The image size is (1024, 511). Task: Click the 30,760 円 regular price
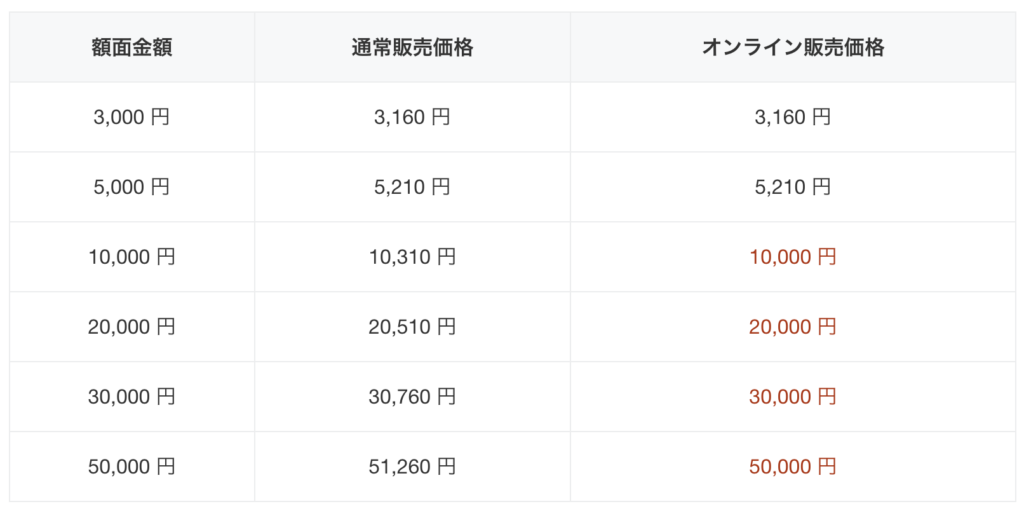[x=412, y=397]
